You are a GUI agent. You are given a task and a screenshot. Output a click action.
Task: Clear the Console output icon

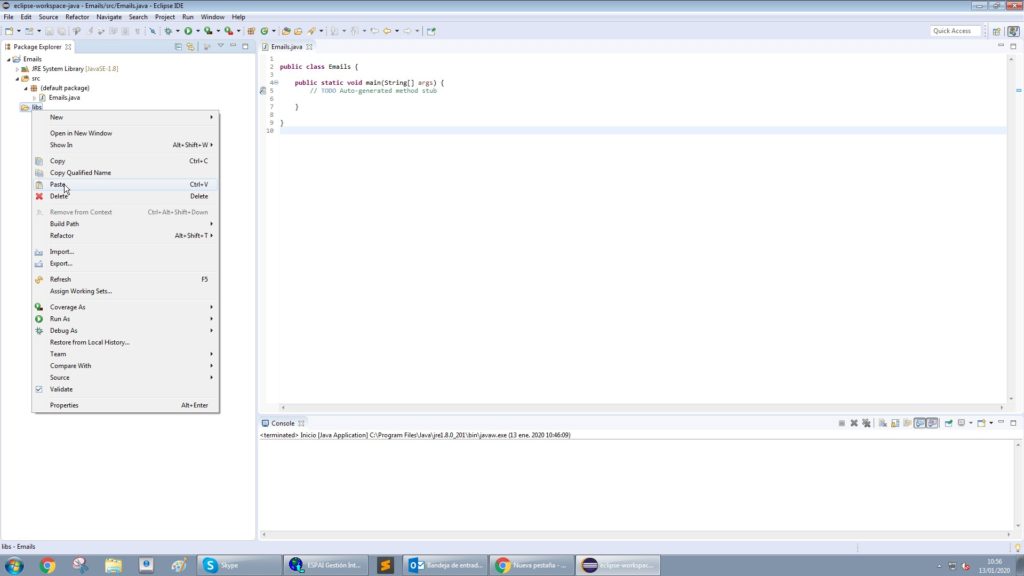pyautogui.click(x=882, y=422)
